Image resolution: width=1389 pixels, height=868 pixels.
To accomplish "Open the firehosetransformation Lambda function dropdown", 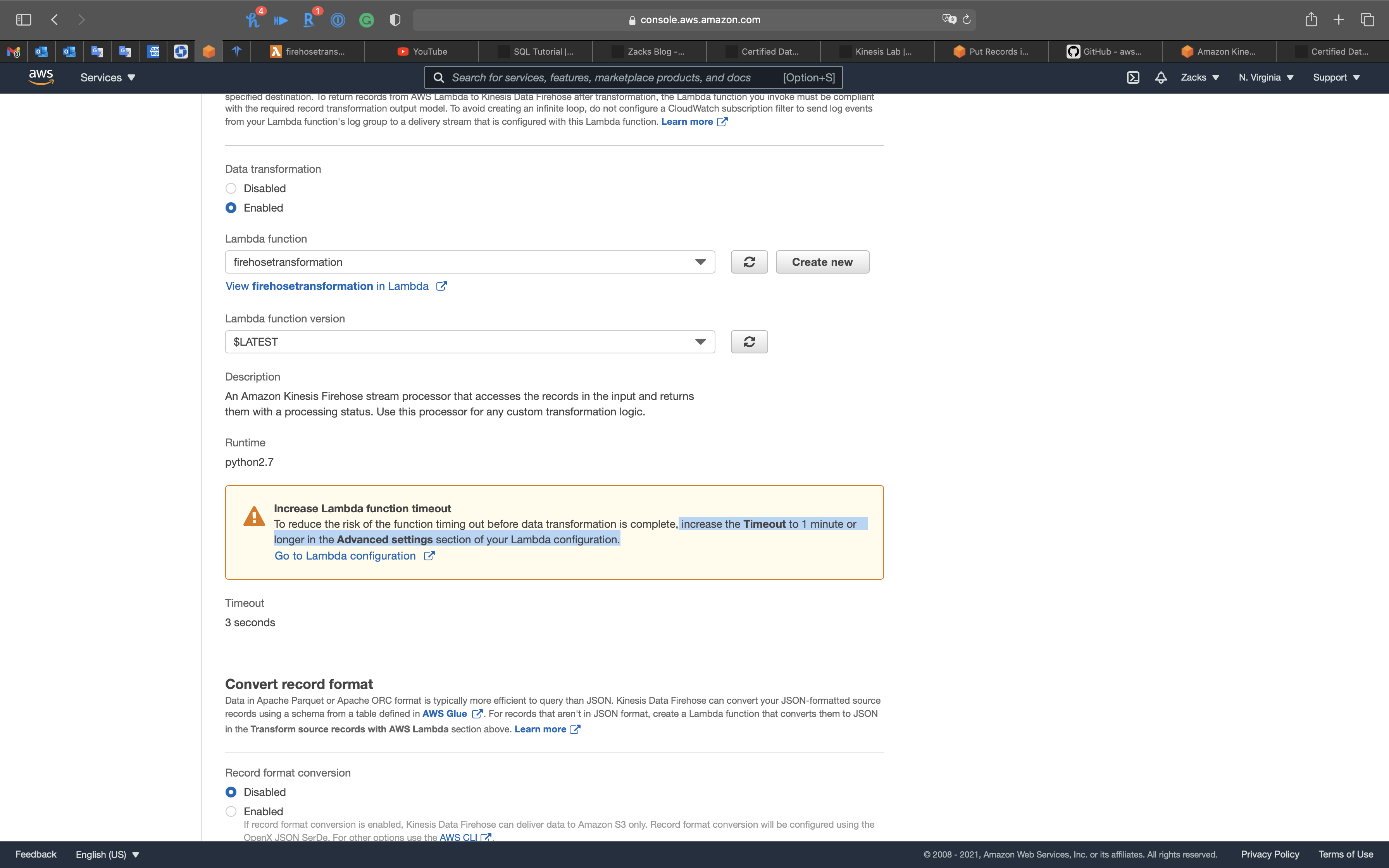I will click(x=469, y=262).
